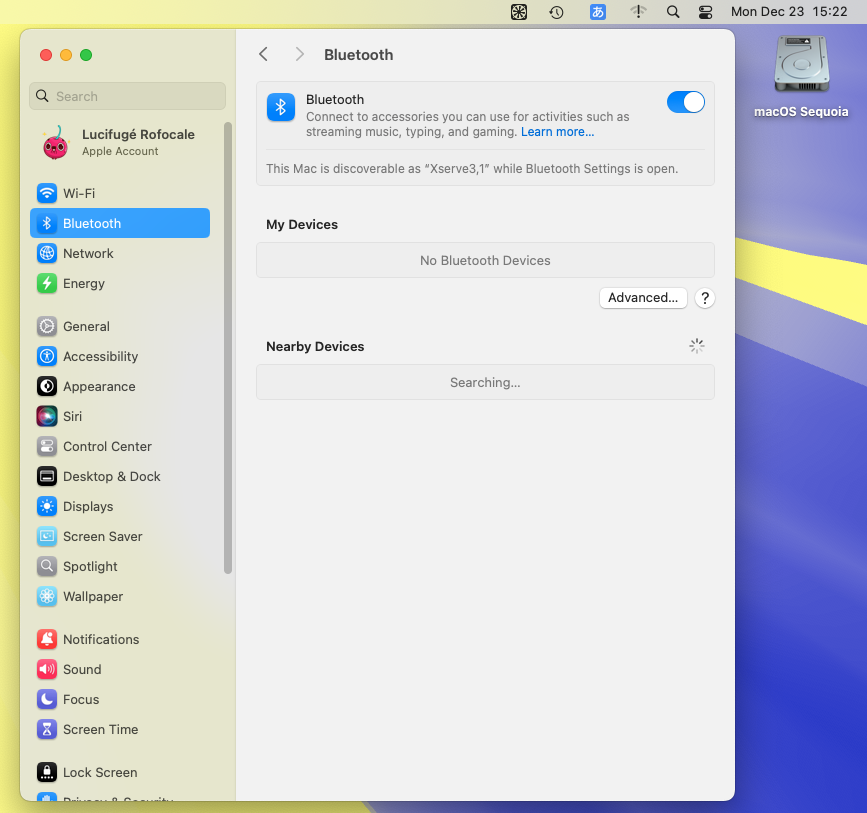The image size is (867, 813).
Task: Select the Wallpaper sidebar icon
Action: 47,596
